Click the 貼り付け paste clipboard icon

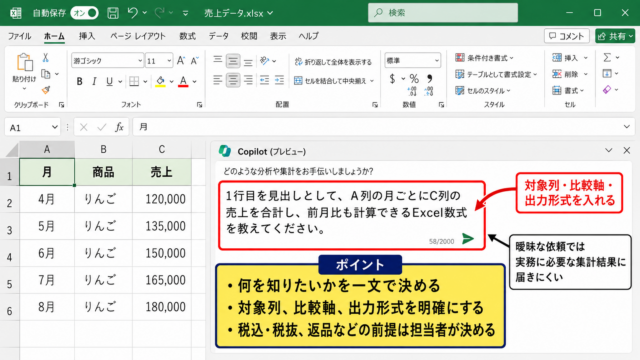(x=24, y=62)
